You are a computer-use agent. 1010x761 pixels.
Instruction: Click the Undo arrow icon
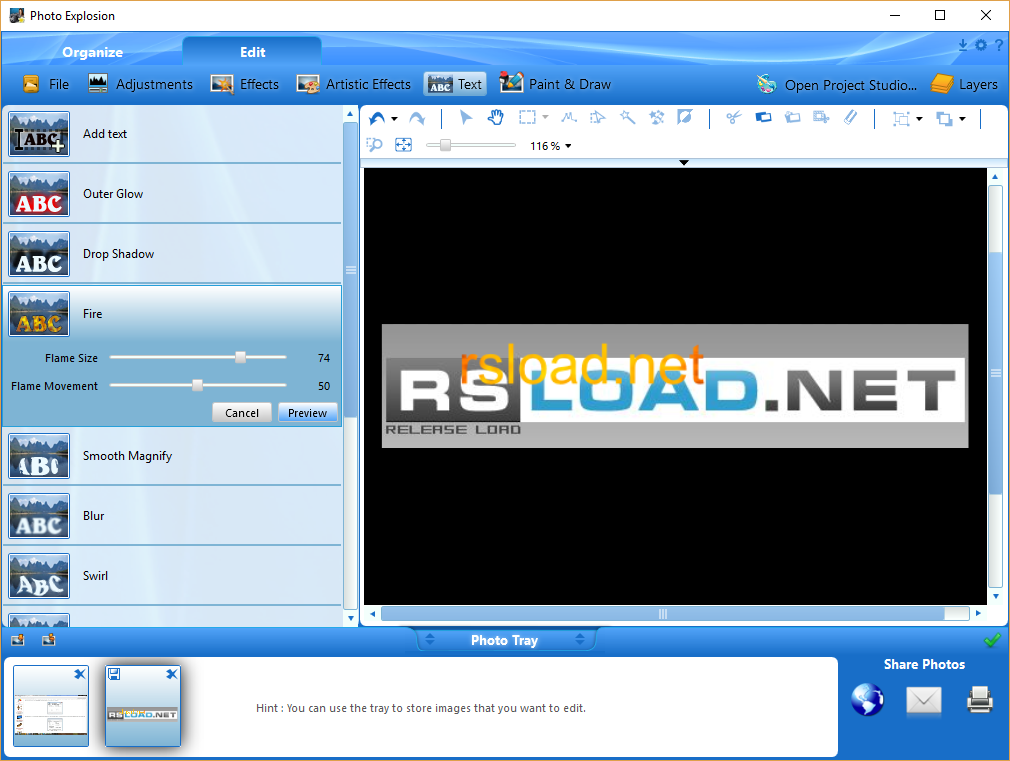[x=377, y=118]
